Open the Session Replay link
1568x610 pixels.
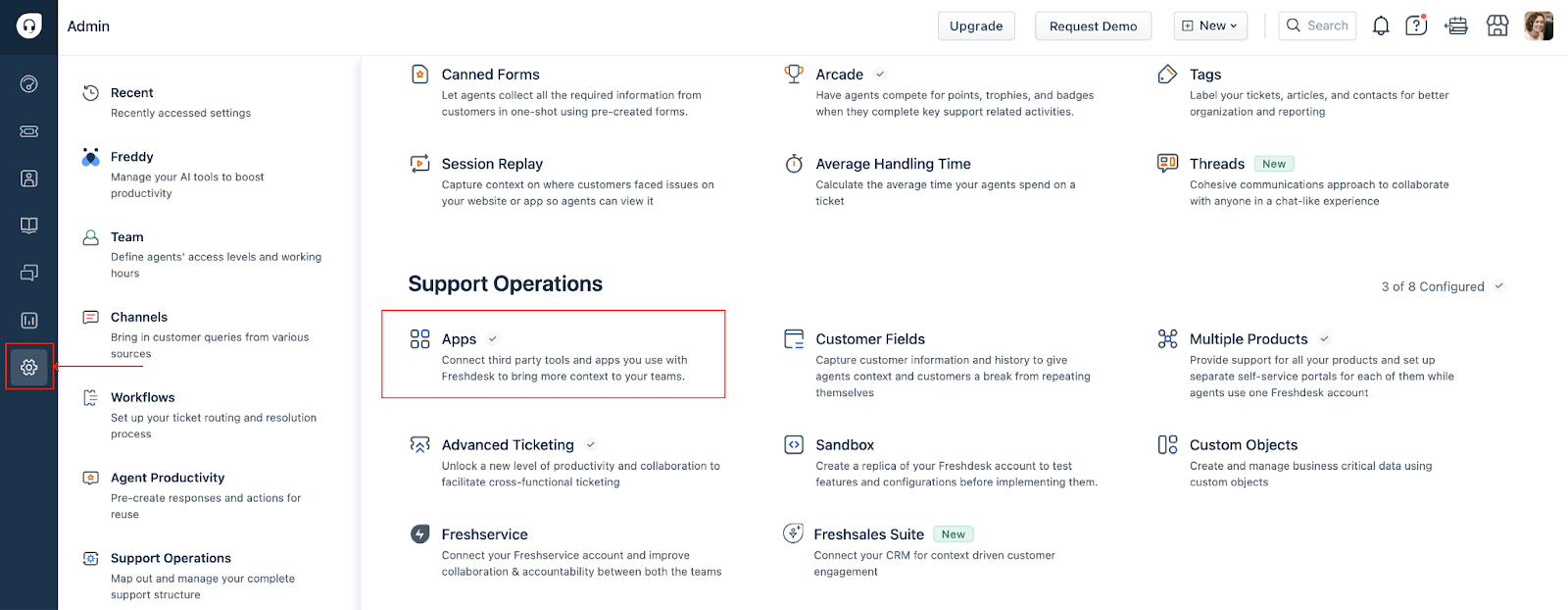click(x=492, y=164)
